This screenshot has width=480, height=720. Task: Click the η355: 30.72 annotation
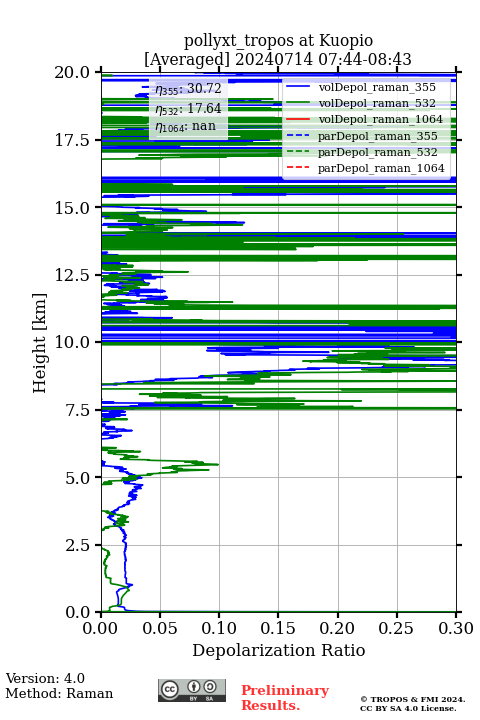188,89
